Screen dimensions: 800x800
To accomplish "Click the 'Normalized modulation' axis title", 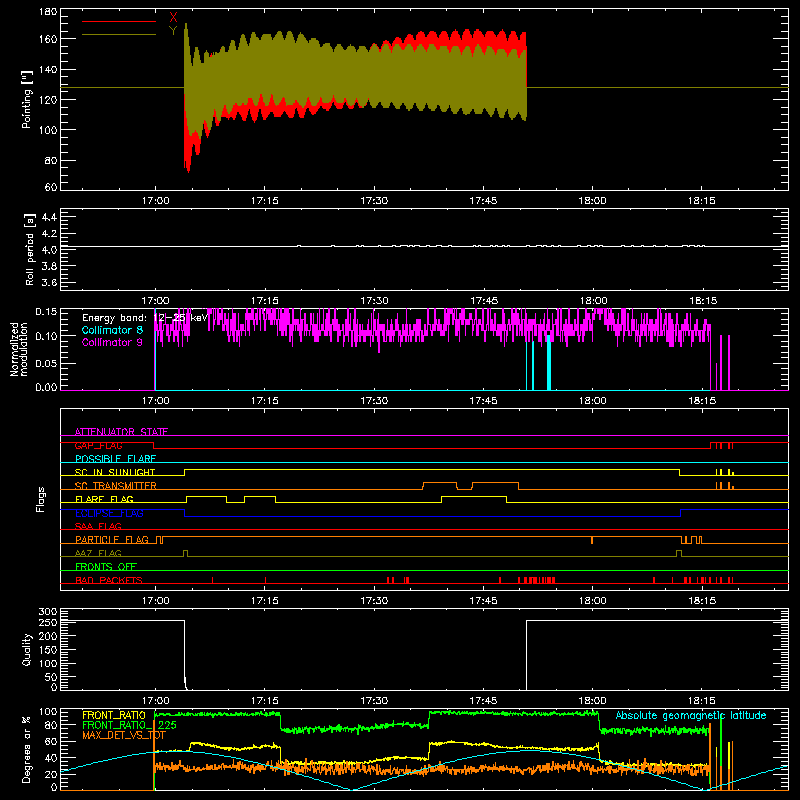I will pyautogui.click(x=19, y=349).
